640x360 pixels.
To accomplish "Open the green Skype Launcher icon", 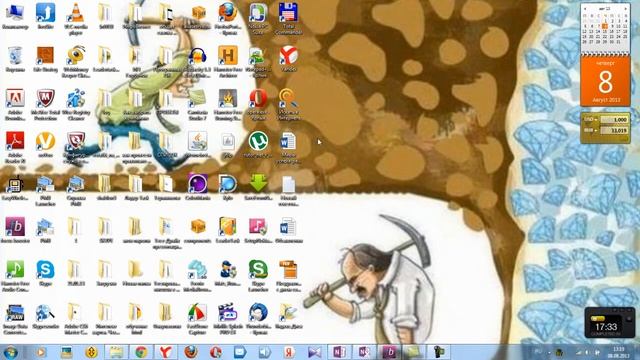I will (258, 276).
